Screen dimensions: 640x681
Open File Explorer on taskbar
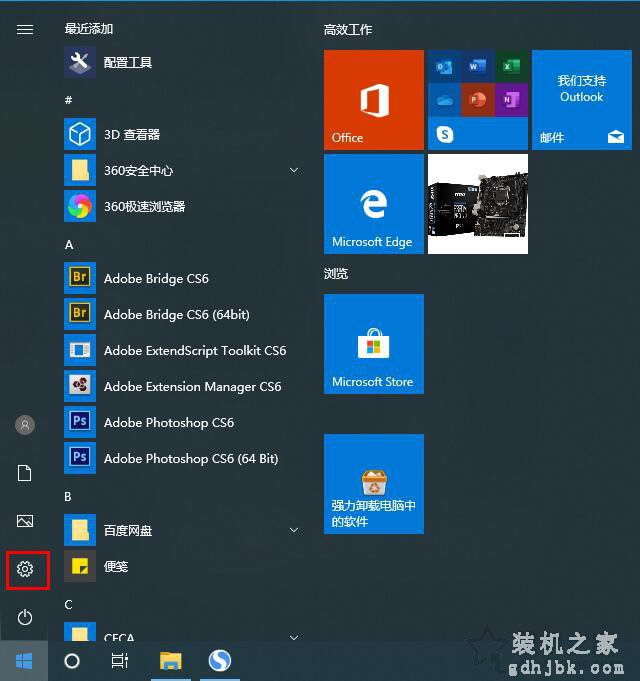click(171, 661)
